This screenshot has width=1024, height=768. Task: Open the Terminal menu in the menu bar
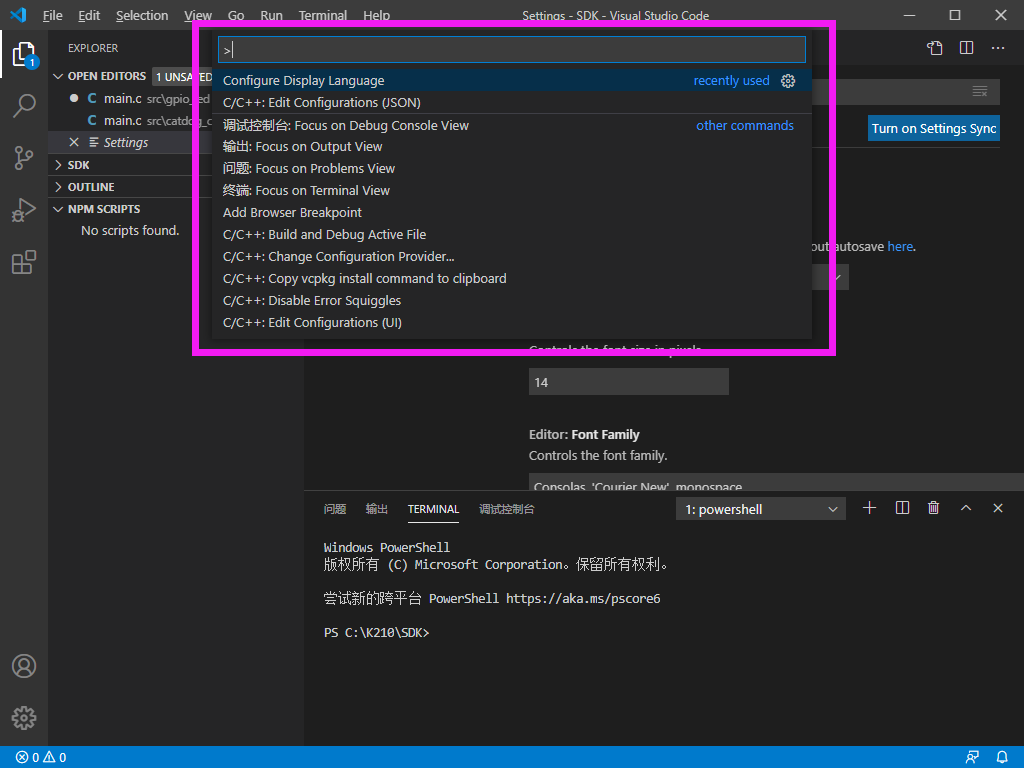point(322,15)
